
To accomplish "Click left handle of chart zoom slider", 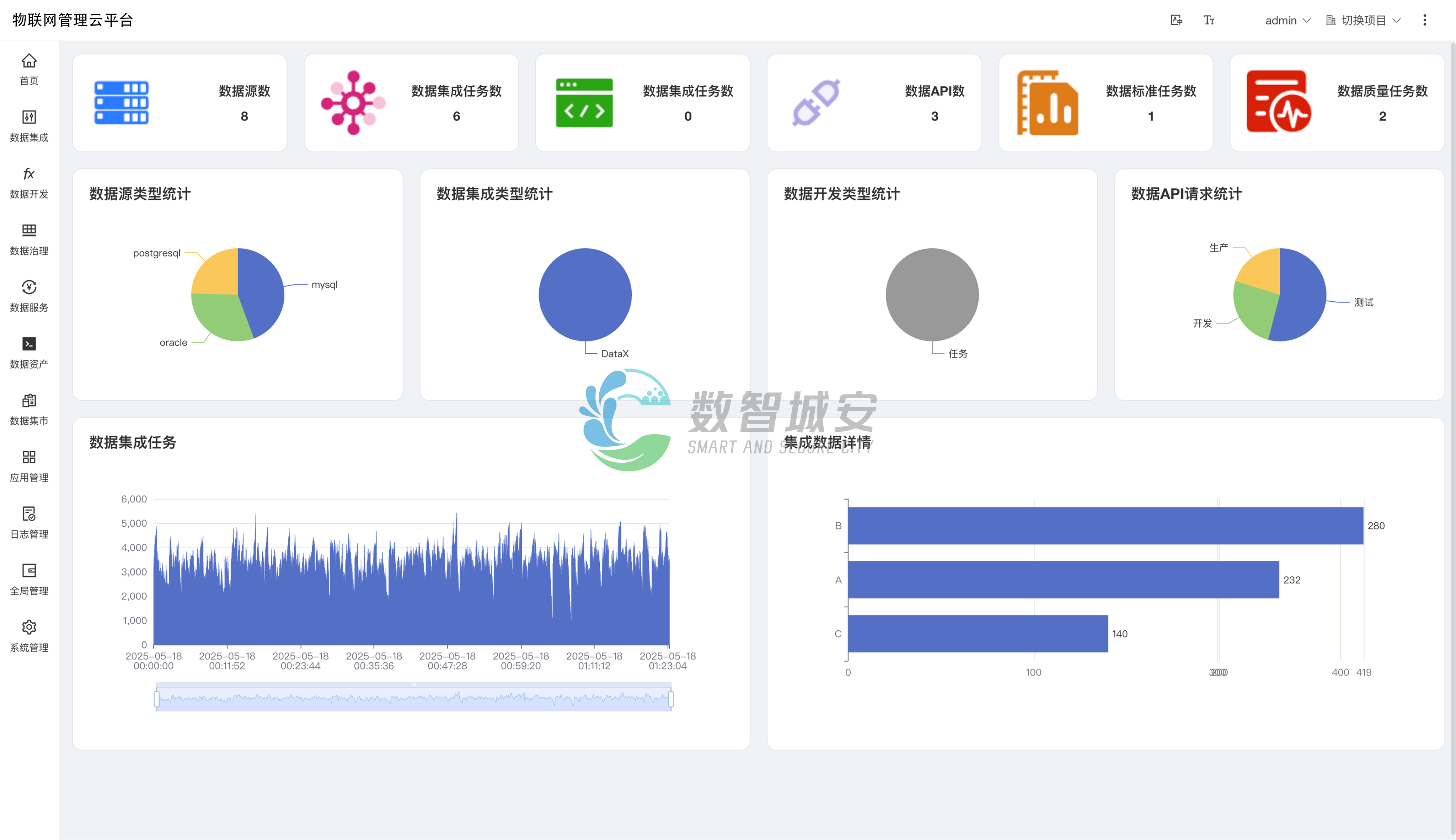I will coord(156,699).
